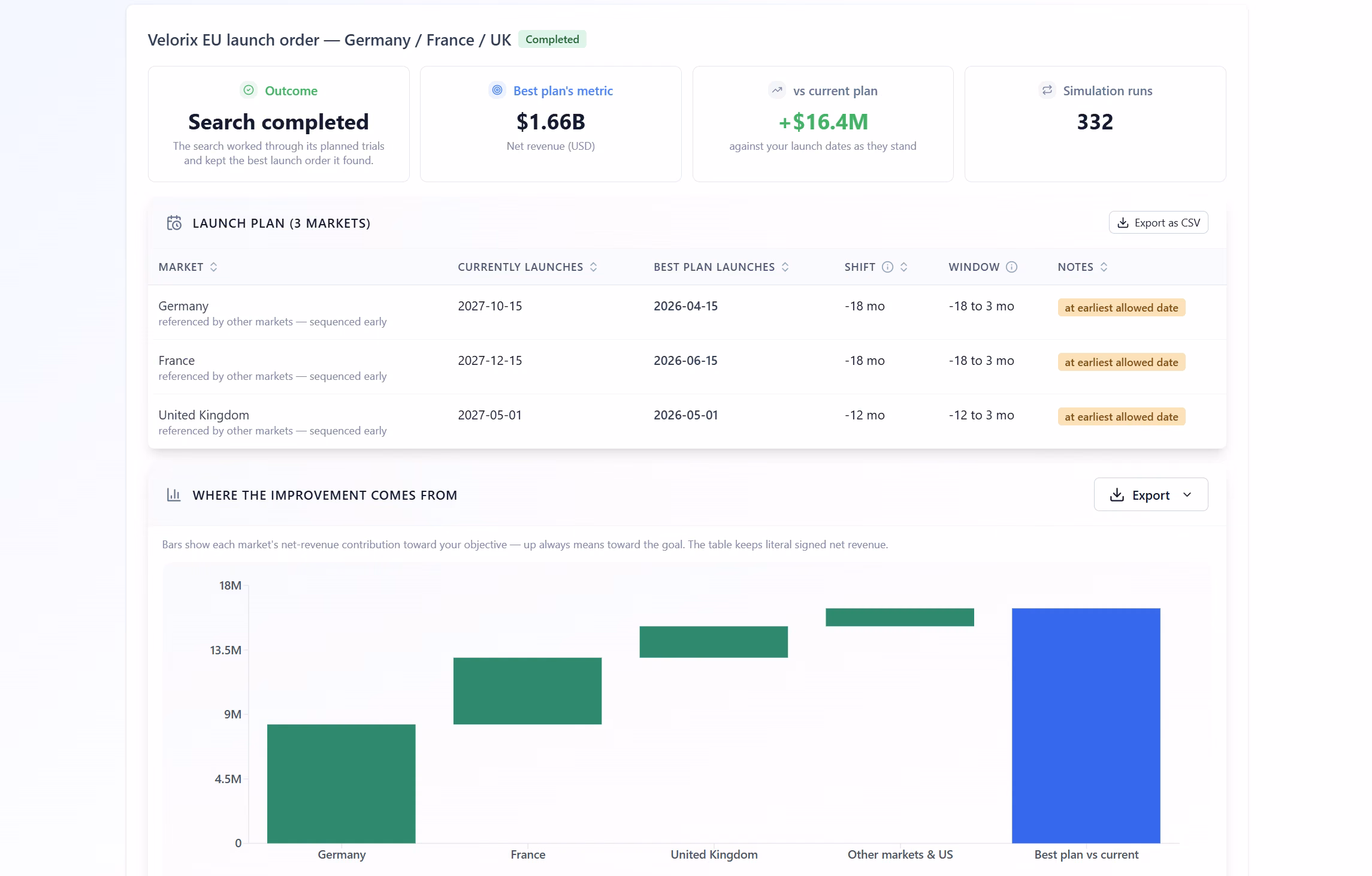Click the Completed status badge
This screenshot has height=876, width=1372.
pyautogui.click(x=552, y=40)
